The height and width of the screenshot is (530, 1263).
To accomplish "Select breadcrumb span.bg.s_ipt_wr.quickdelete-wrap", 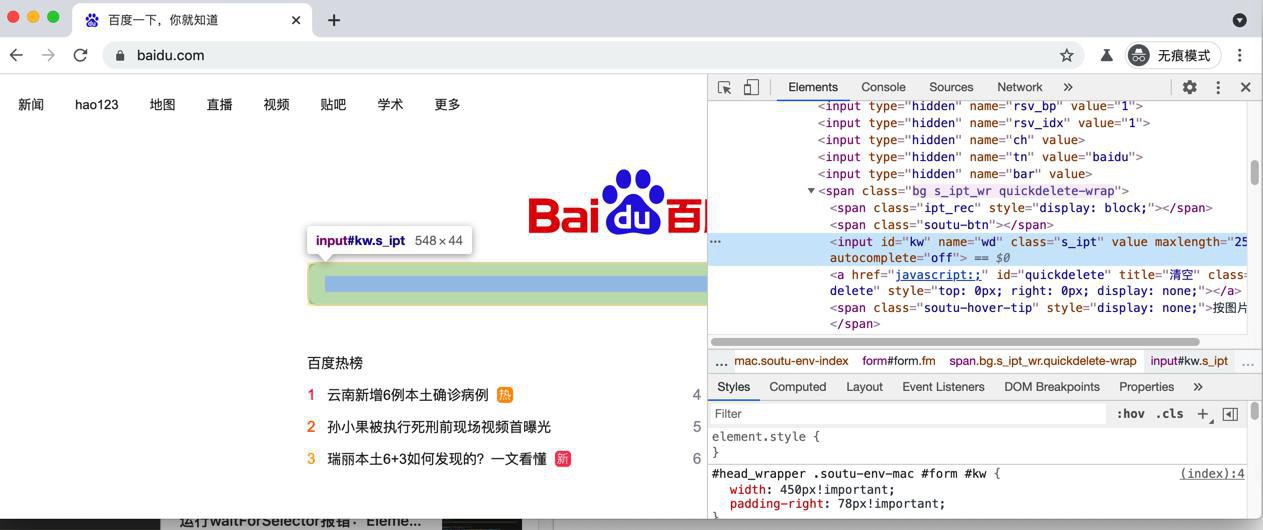I will point(1042,361).
